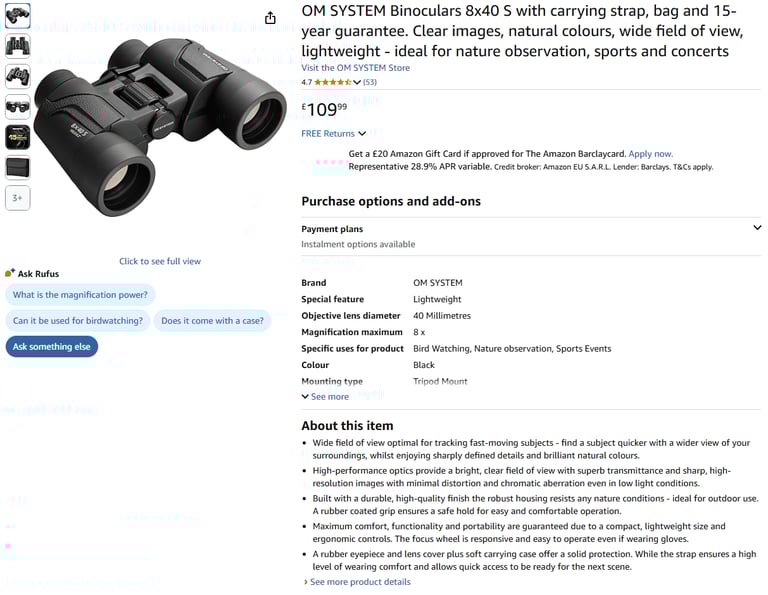The height and width of the screenshot is (595, 768).
Task: Ask Rufus what is the magnification power
Action: tap(80, 295)
